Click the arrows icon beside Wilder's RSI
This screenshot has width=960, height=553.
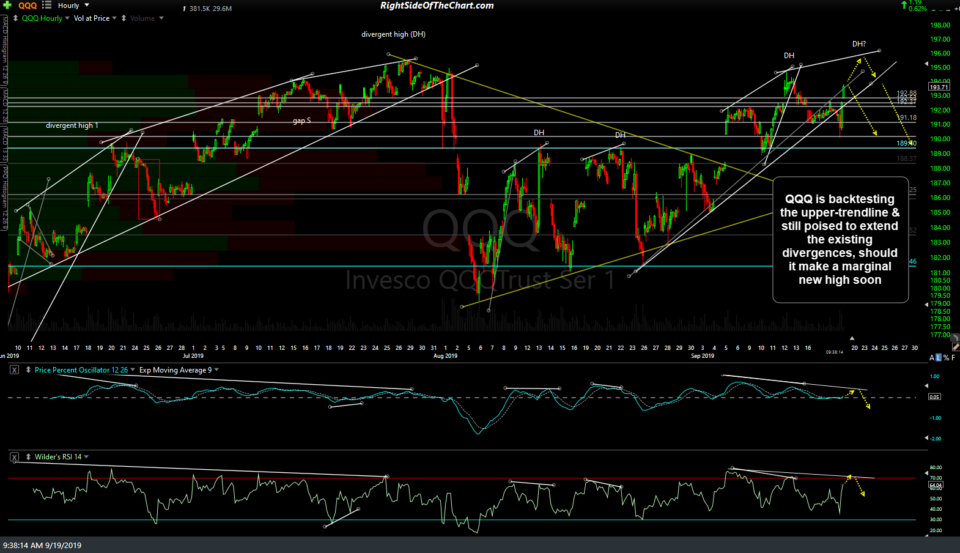(28, 457)
